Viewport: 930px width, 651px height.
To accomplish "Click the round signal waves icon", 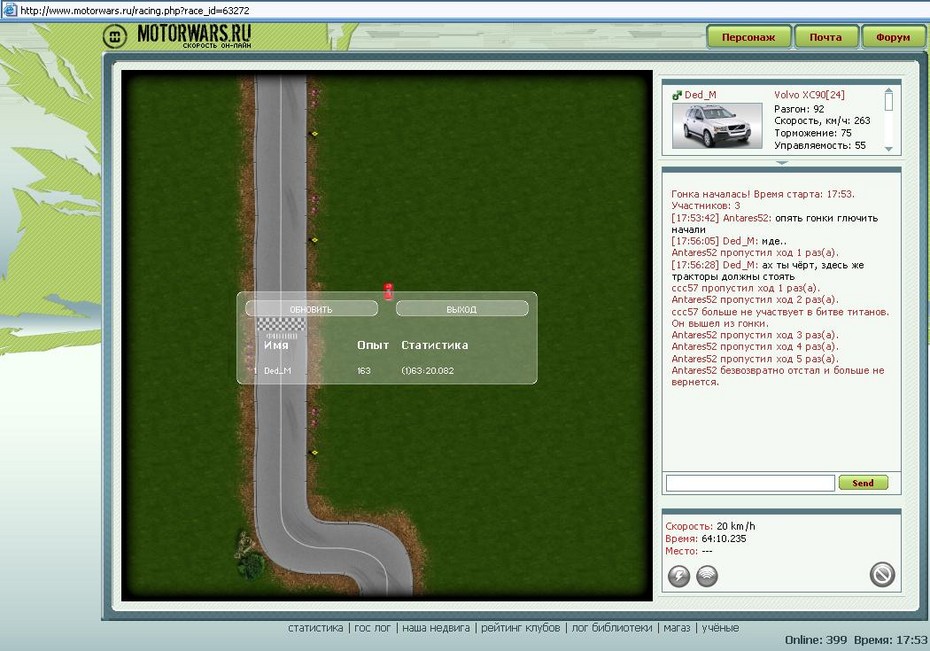I will [706, 575].
